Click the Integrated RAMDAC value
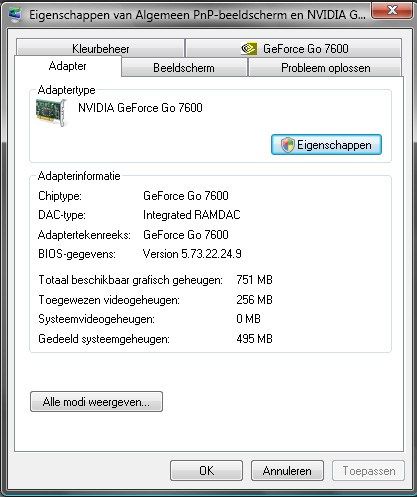 (x=192, y=215)
